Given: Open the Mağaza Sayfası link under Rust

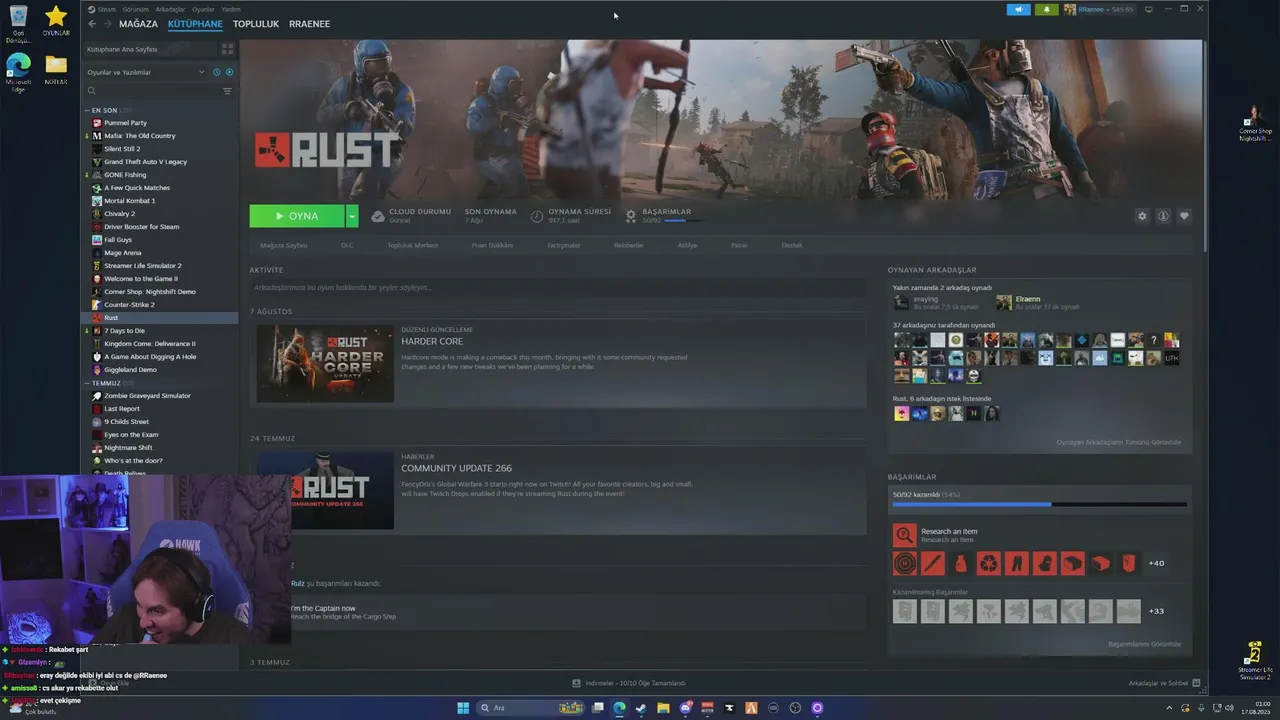Looking at the screenshot, I should pyautogui.click(x=284, y=245).
